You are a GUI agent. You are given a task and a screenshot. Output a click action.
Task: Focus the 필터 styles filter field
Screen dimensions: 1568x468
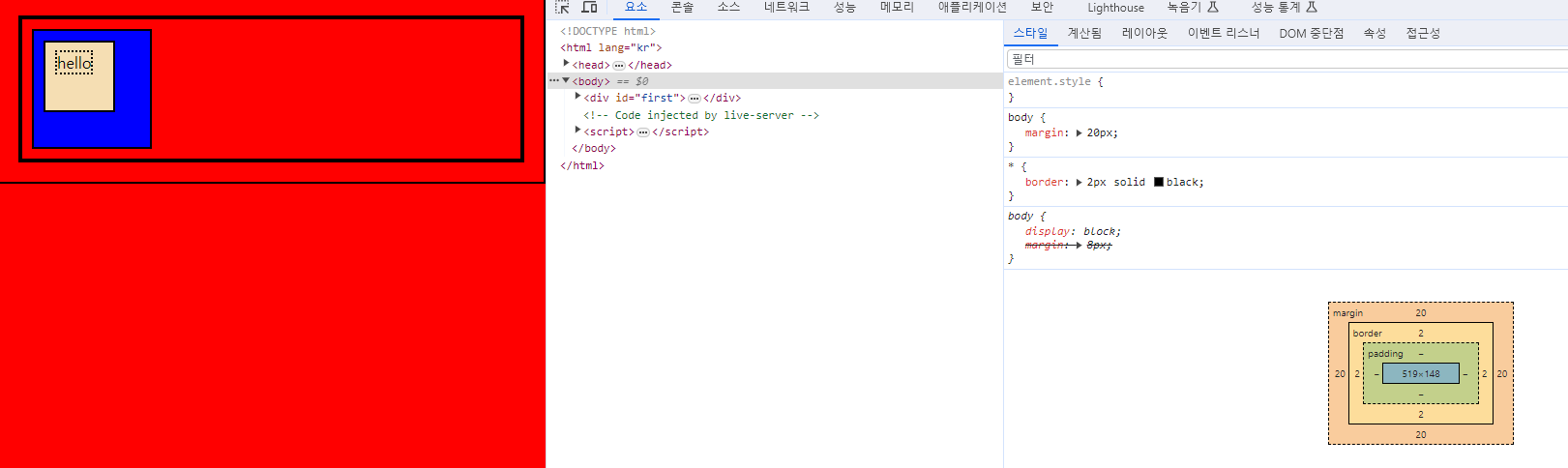(1287, 59)
